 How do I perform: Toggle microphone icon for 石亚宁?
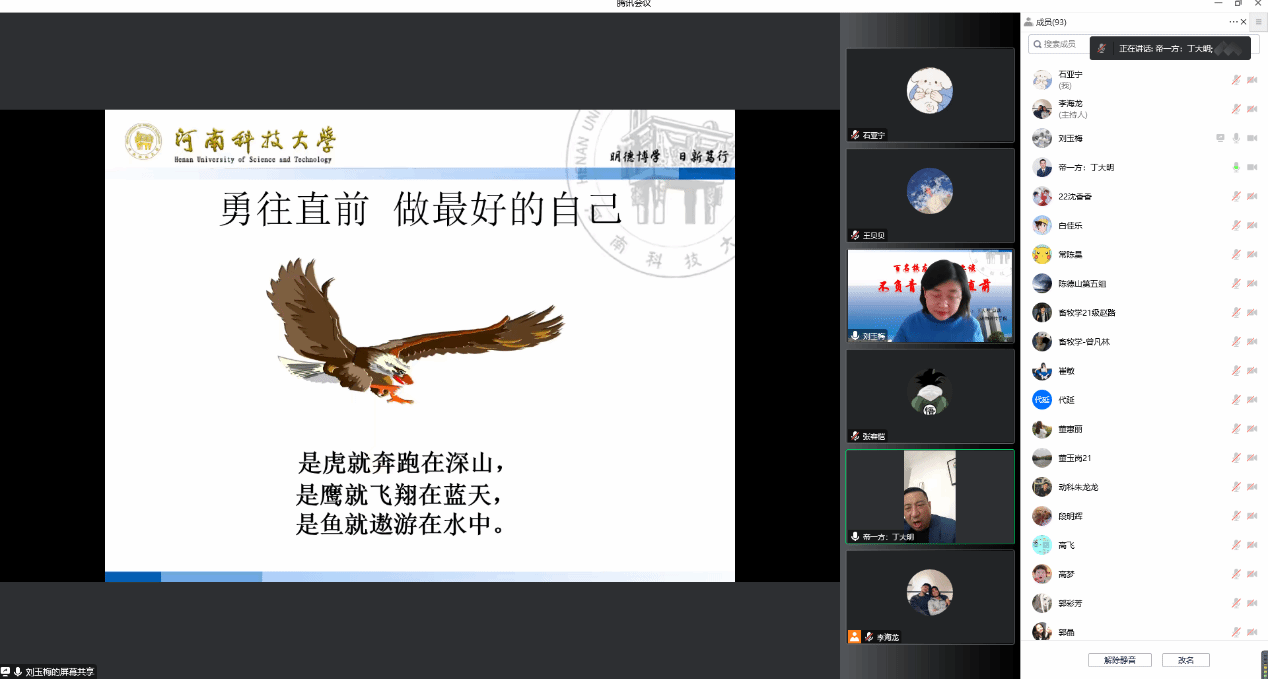click(1236, 80)
